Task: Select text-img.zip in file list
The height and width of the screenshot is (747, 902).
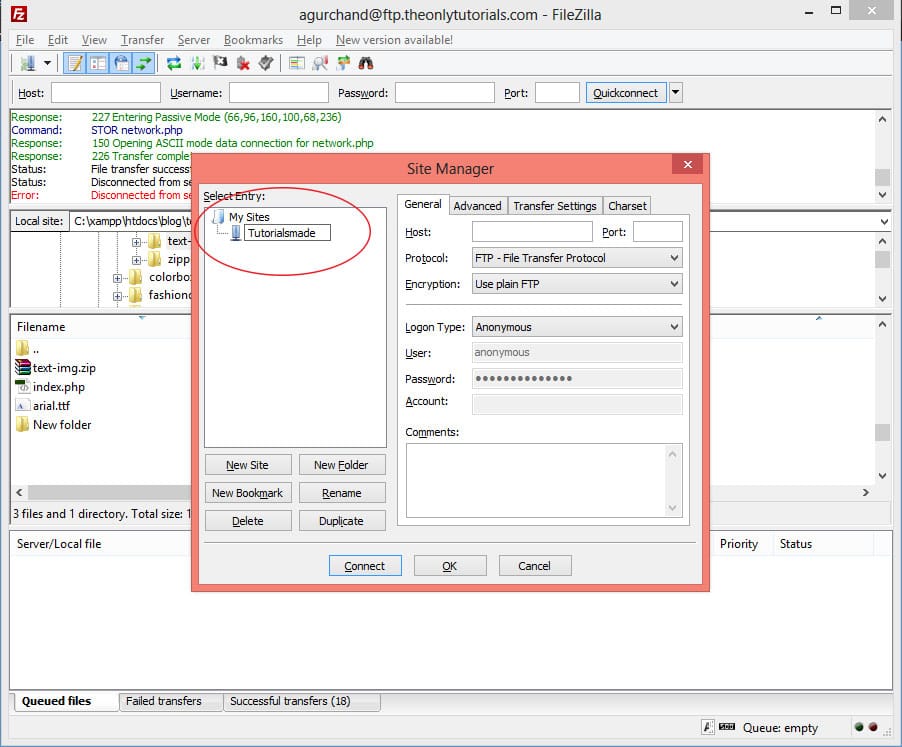Action: coord(64,368)
